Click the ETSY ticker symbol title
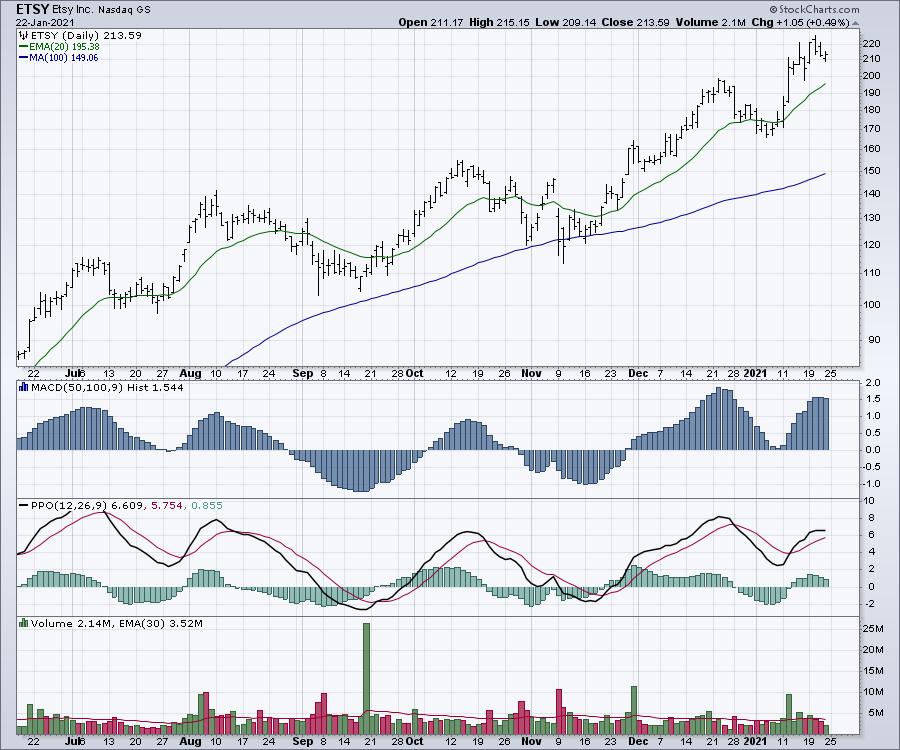The image size is (900, 750). [33, 9]
